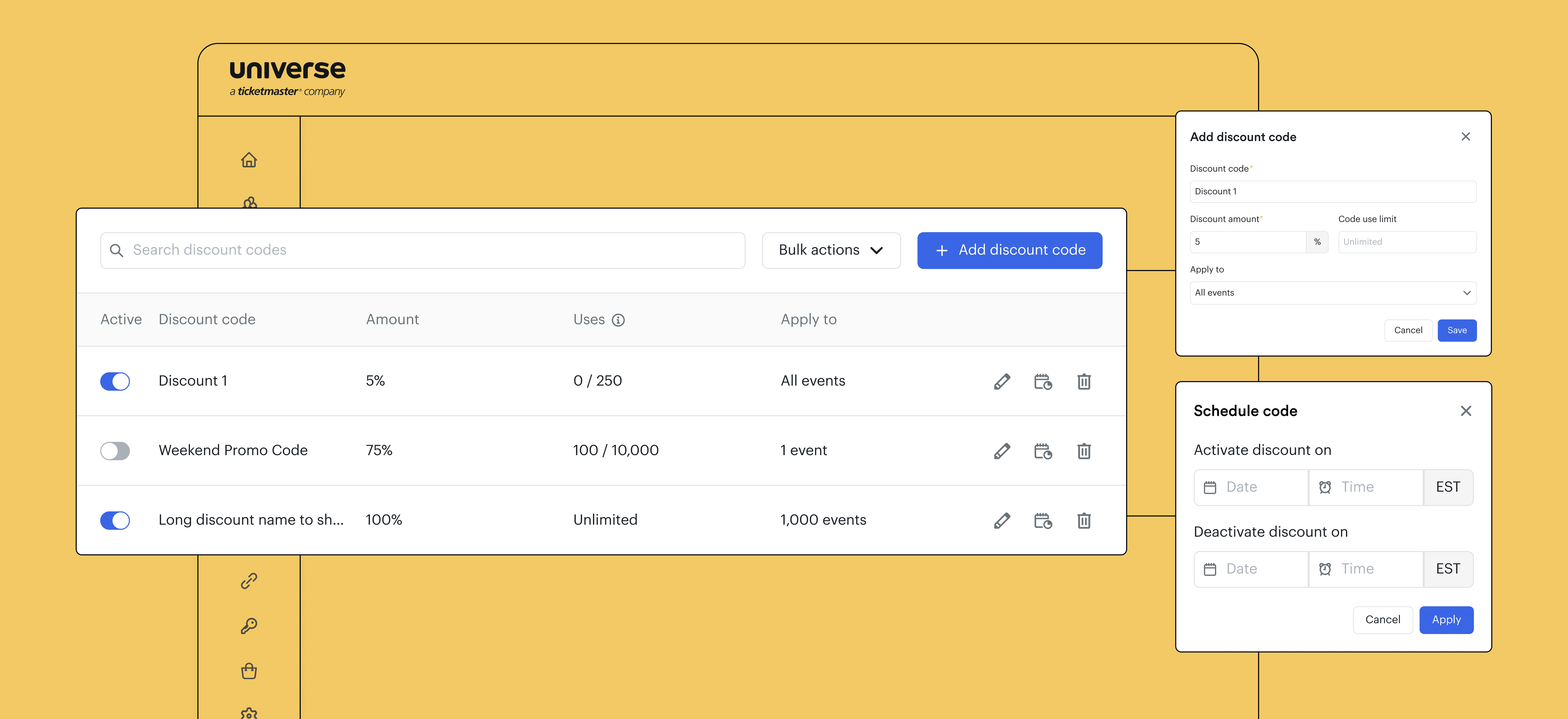Open the key icon in sidebar
The height and width of the screenshot is (719, 1568).
(249, 626)
